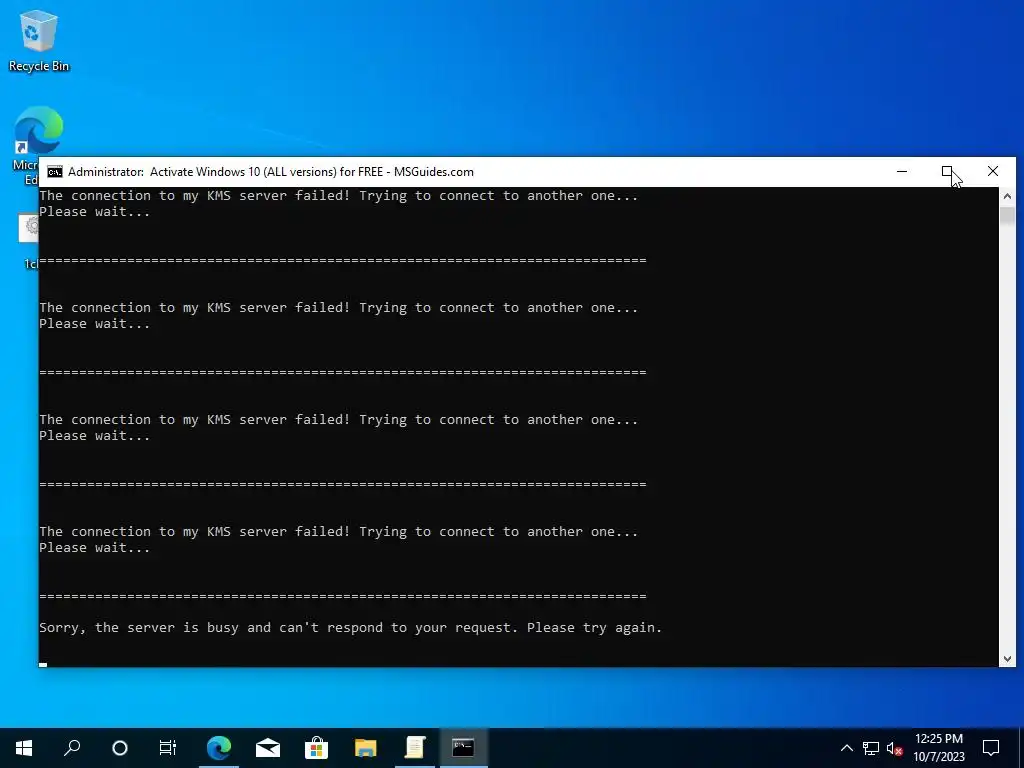Image resolution: width=1024 pixels, height=768 pixels.
Task: Minimize the command prompt window
Action: [902, 172]
